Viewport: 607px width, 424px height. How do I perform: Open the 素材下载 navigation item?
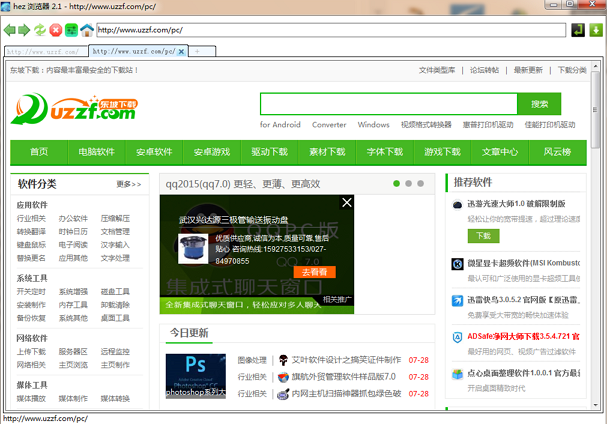[327, 152]
